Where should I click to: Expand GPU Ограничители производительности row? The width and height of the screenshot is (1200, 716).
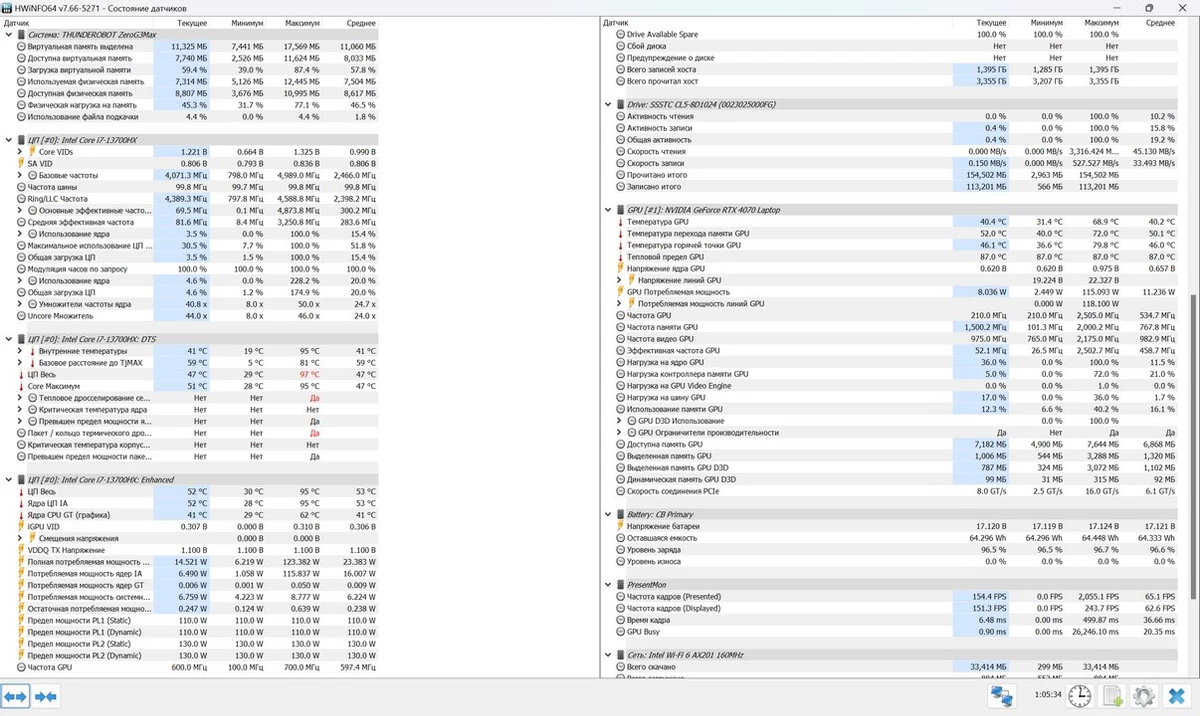[619, 433]
